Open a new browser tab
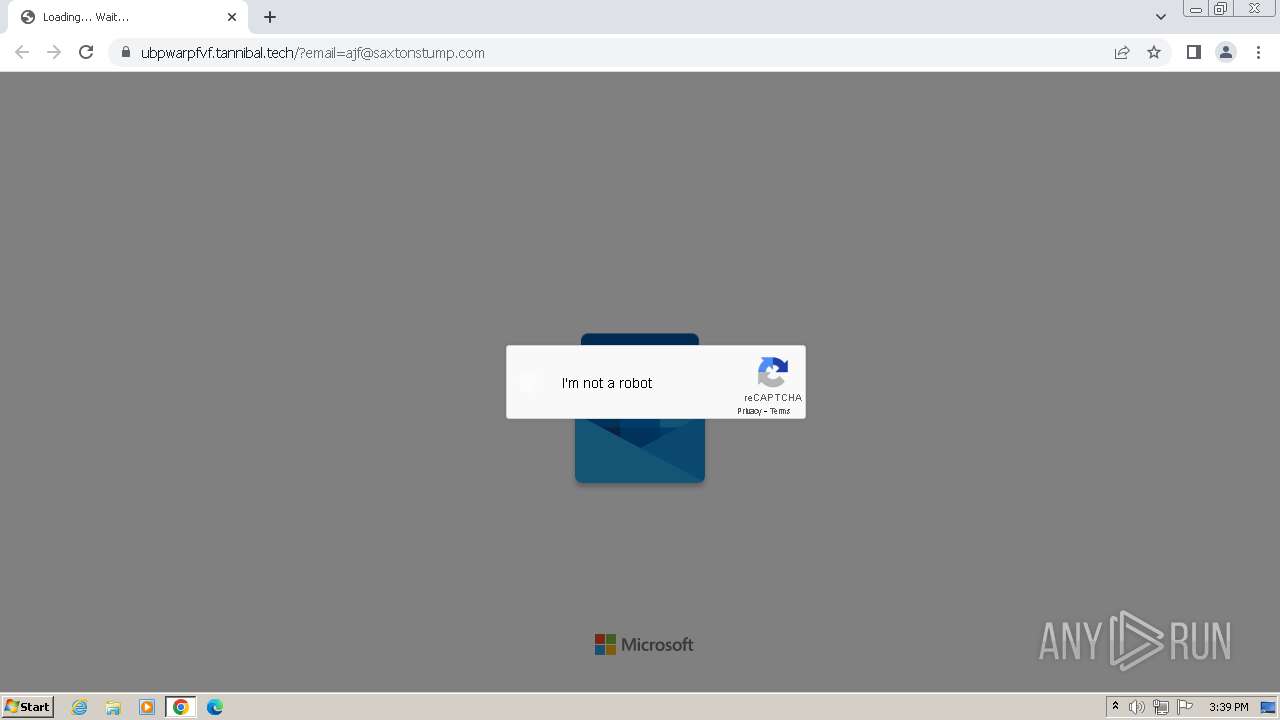Screen dimensions: 1280x720 (x=270, y=17)
